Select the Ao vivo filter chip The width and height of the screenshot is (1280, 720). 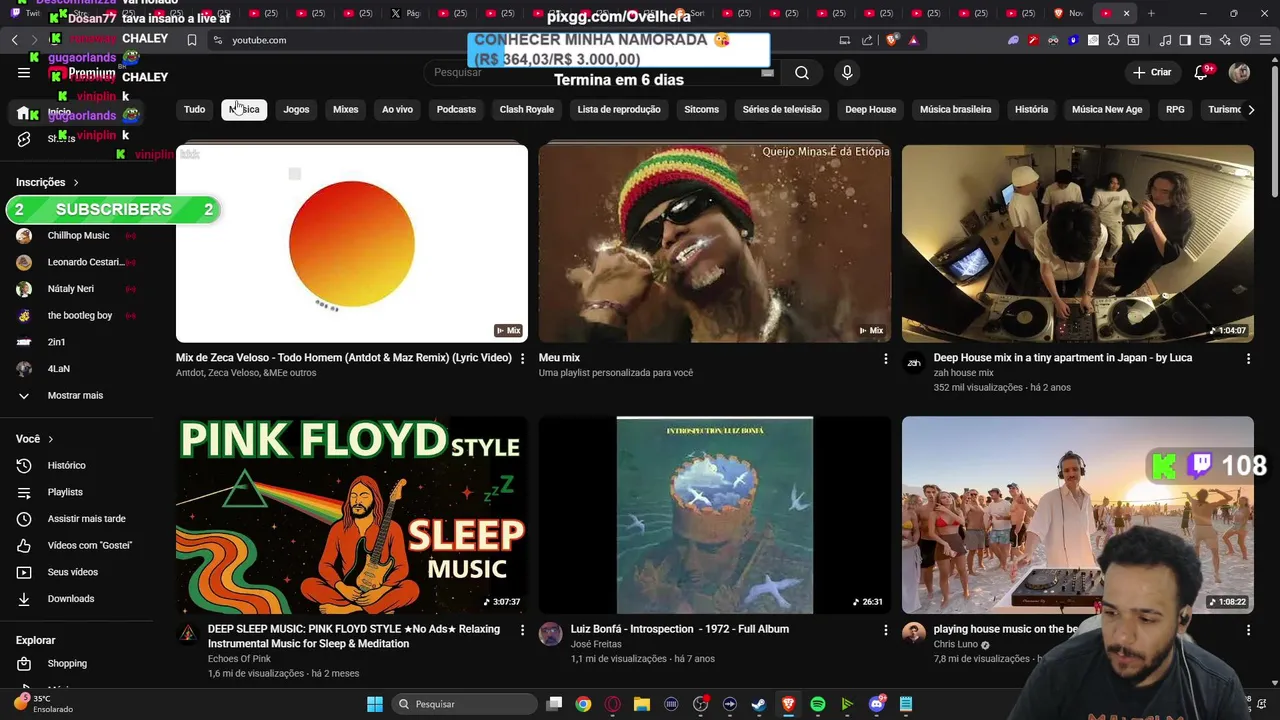(x=397, y=110)
